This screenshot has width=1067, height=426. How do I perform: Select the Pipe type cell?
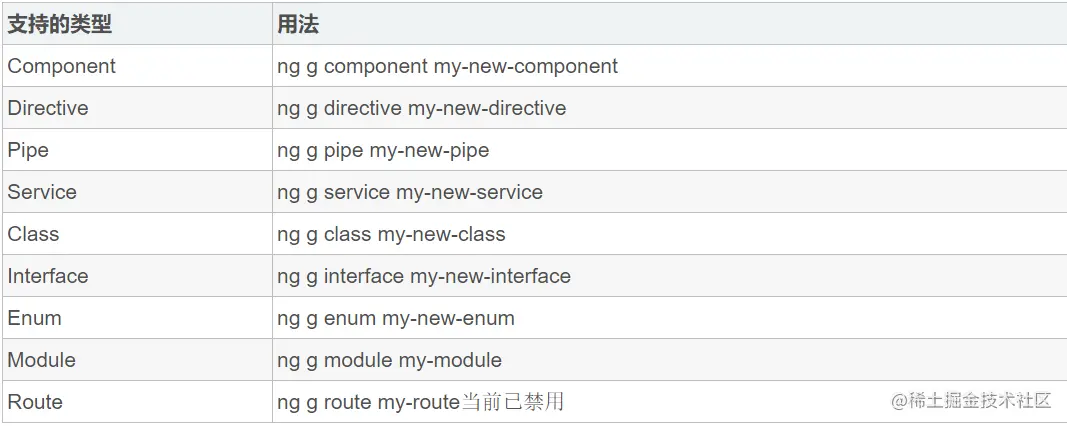(28, 150)
